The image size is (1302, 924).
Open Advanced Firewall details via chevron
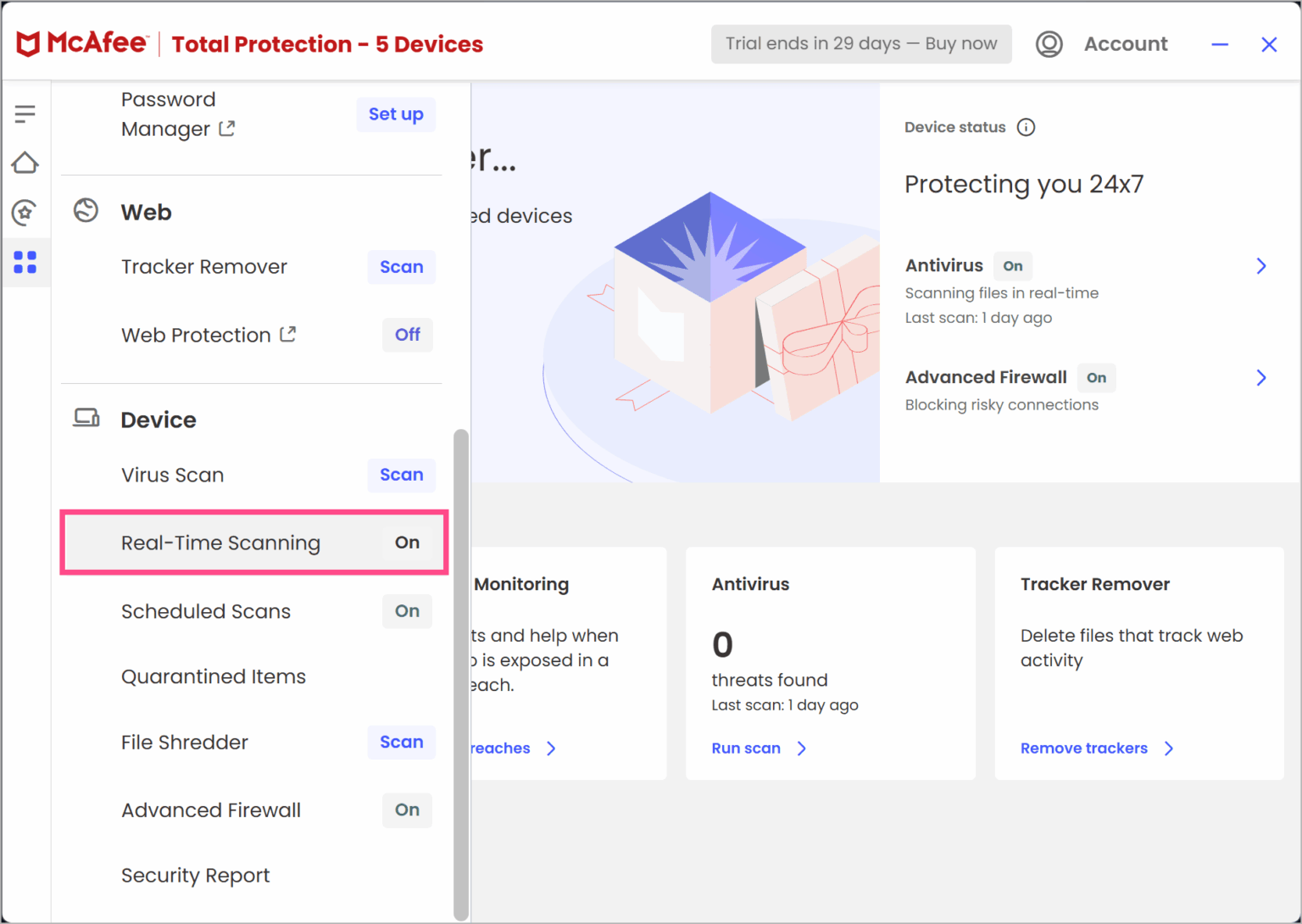point(1261,377)
